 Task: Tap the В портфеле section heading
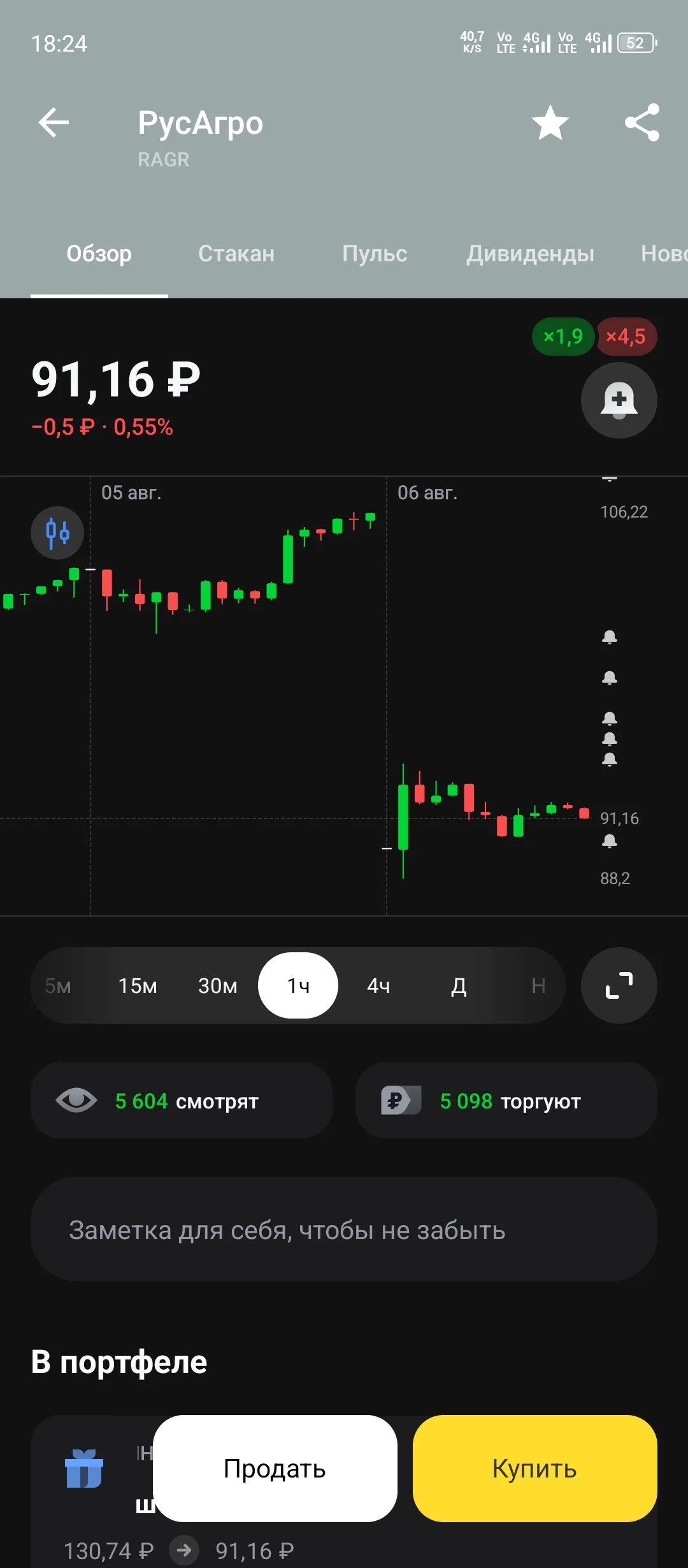coord(119,1362)
